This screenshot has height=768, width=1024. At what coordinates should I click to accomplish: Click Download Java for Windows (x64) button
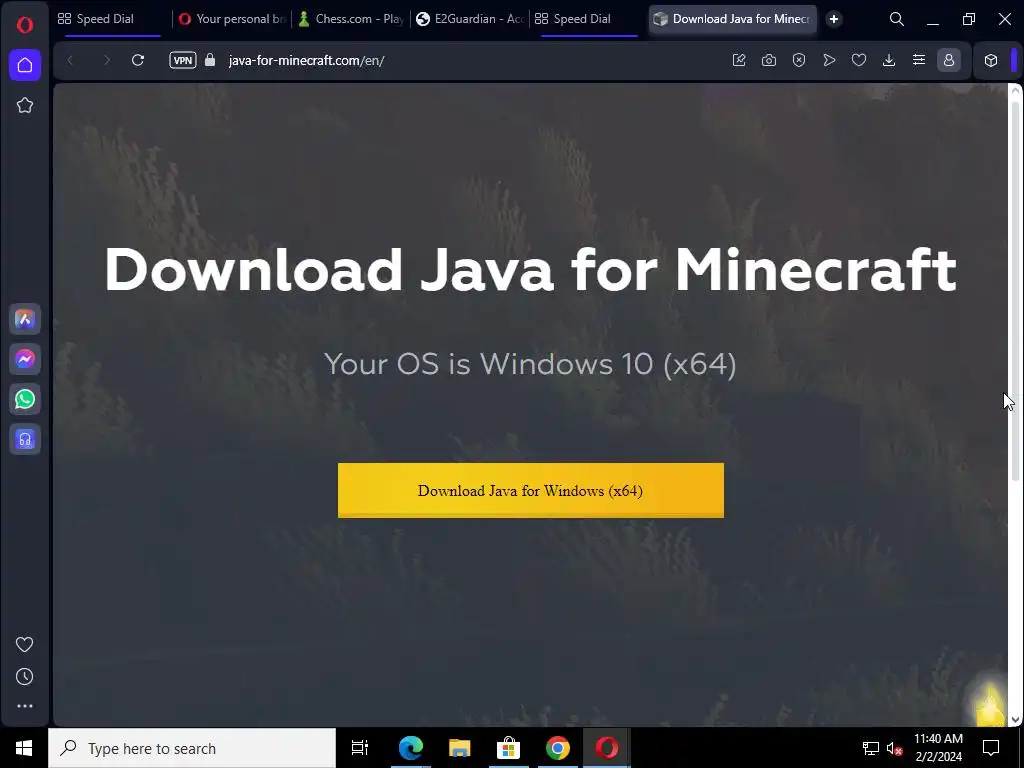pyautogui.click(x=530, y=490)
